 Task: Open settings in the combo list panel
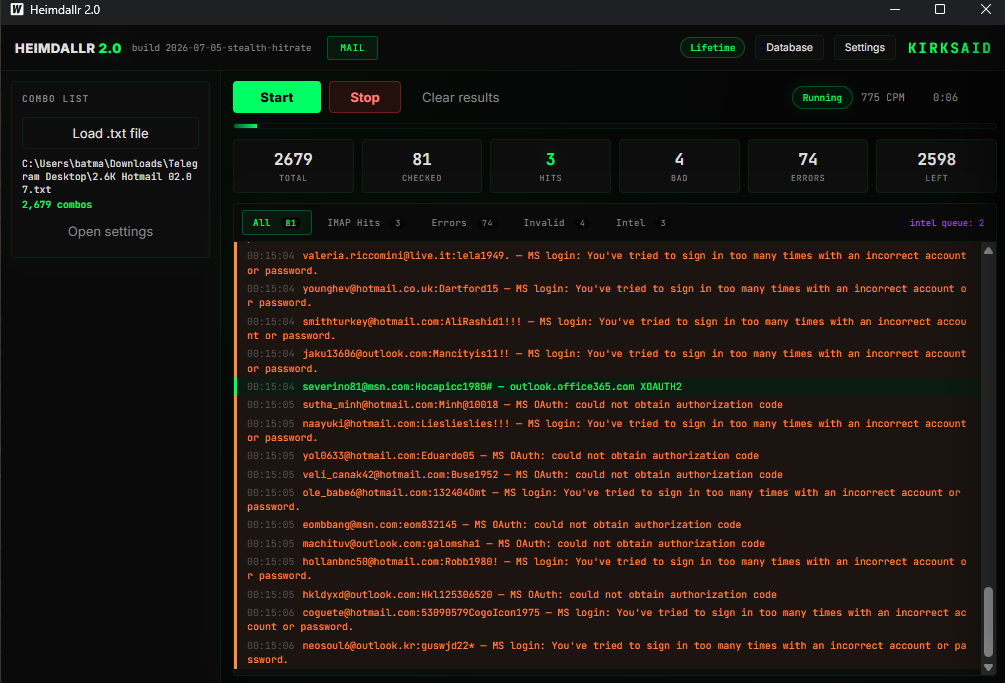point(110,231)
